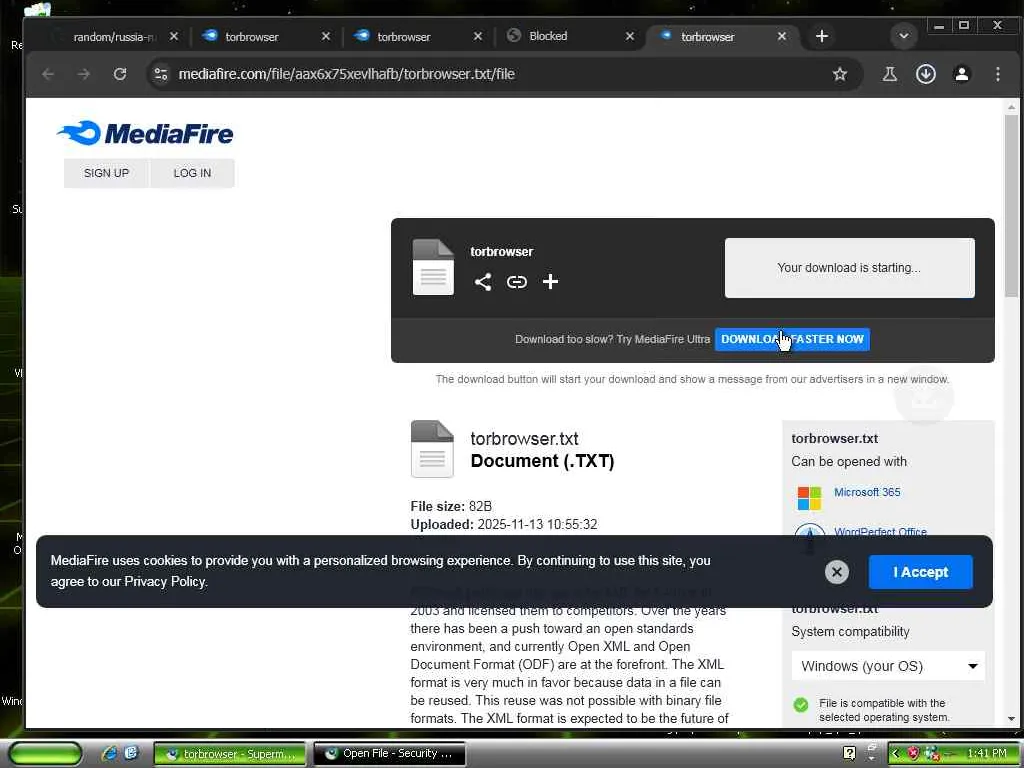Open the Windows (your OS) dropdown
1024x768 pixels.
pos(888,666)
